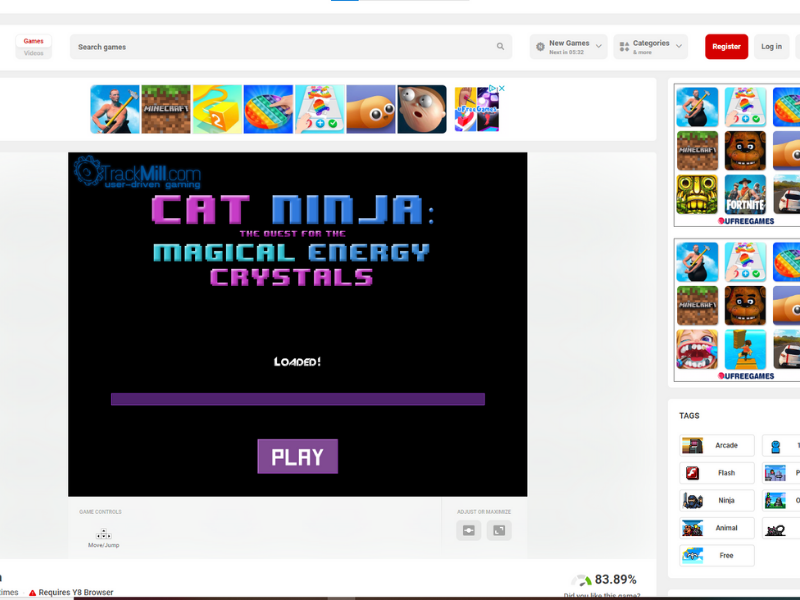Select the Ninja tag

(717, 501)
